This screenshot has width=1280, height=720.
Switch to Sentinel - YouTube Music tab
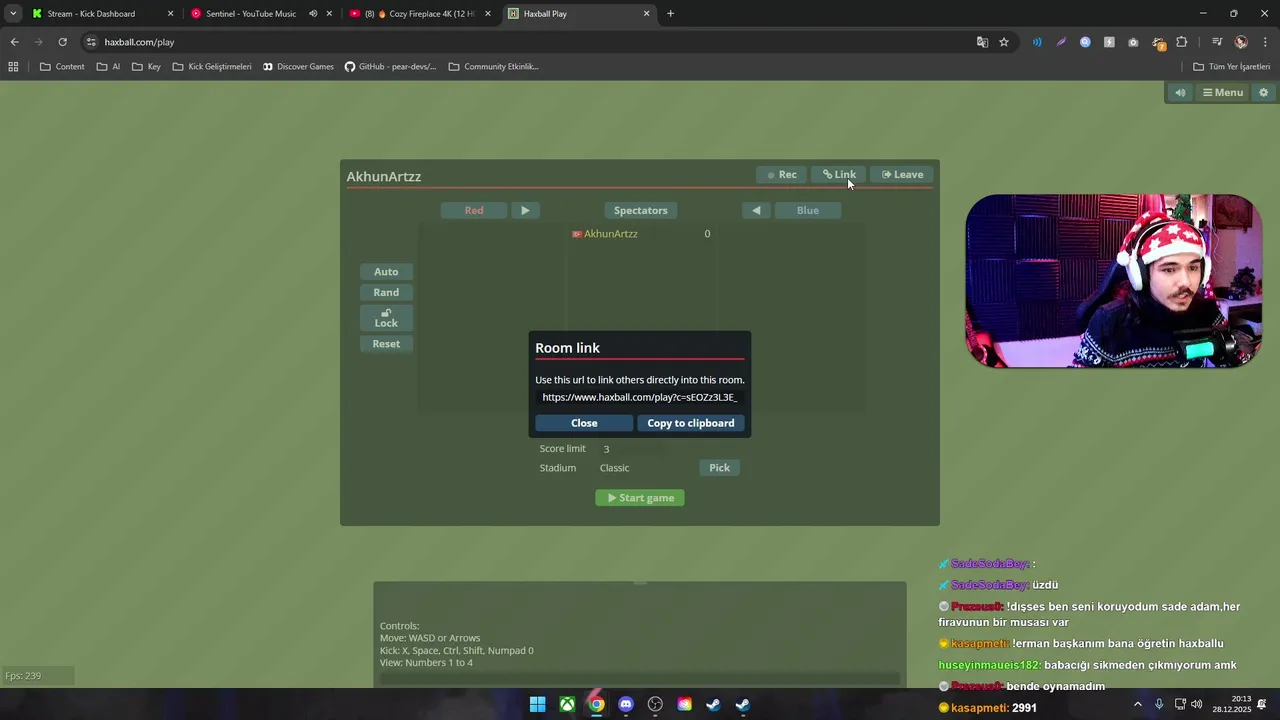(259, 14)
